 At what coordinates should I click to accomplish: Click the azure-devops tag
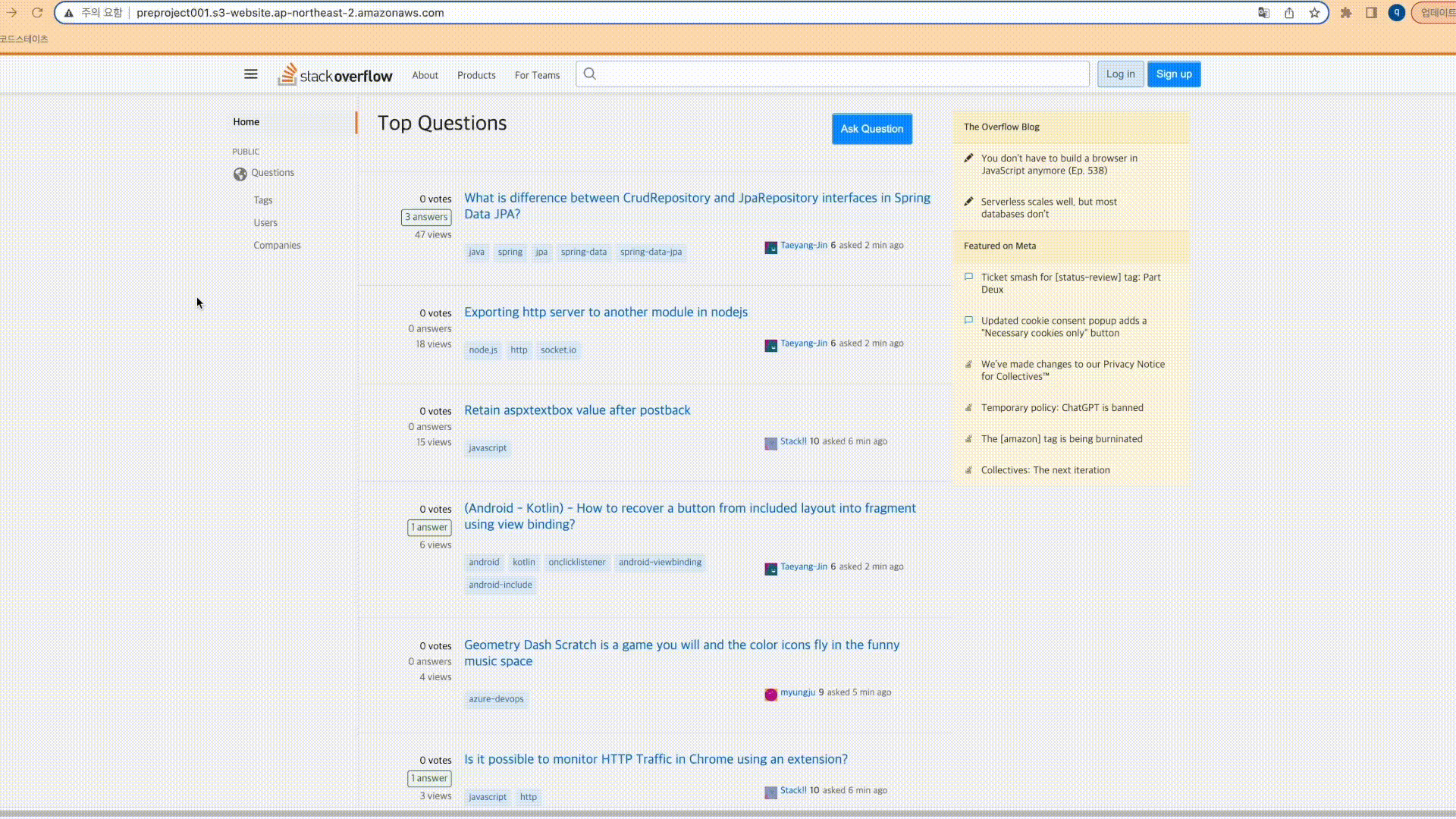pyautogui.click(x=496, y=698)
